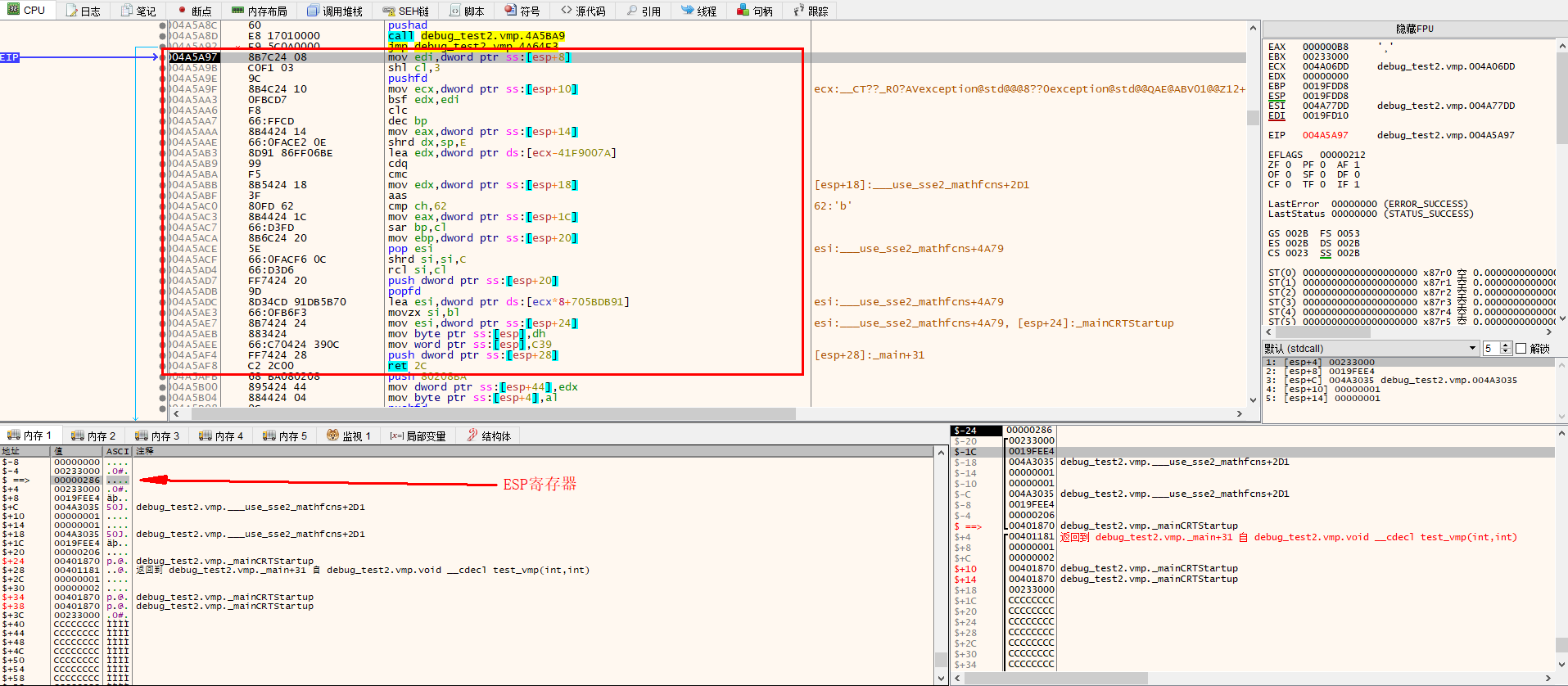Click the 源代码 source code brackets icon

point(567,11)
